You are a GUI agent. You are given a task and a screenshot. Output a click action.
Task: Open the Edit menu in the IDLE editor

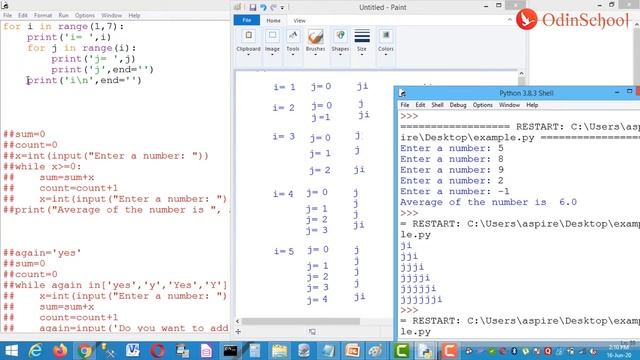[x=23, y=16]
